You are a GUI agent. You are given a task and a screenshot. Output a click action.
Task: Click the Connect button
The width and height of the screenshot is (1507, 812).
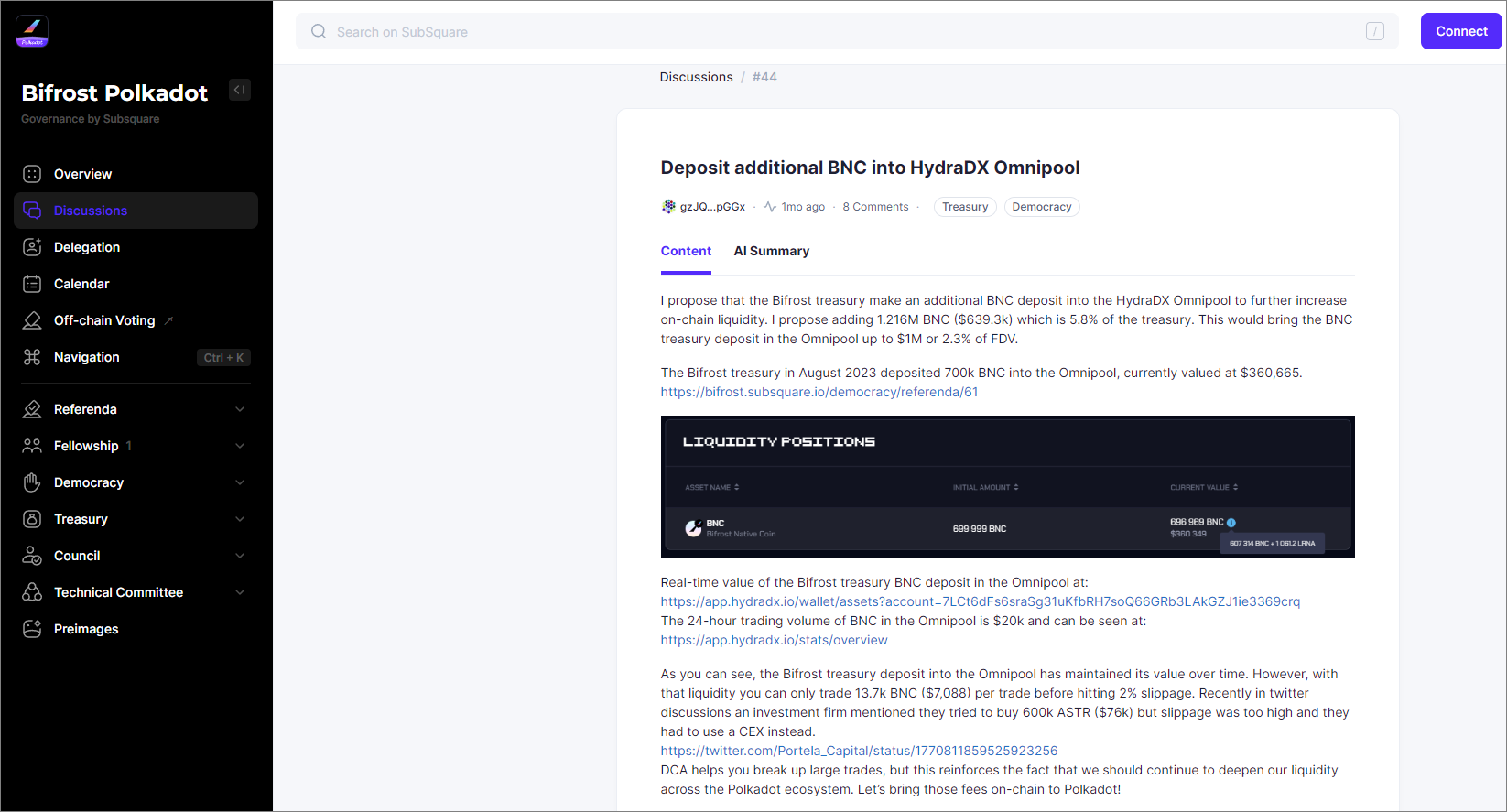tap(1461, 31)
